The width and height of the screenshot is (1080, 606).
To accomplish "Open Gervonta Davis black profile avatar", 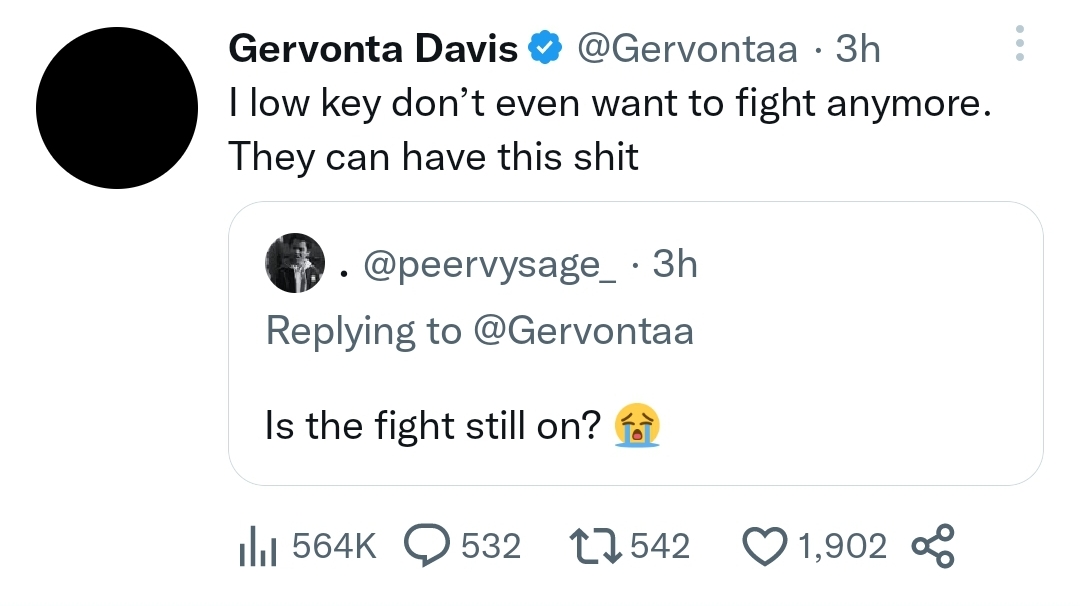I will (x=117, y=108).
